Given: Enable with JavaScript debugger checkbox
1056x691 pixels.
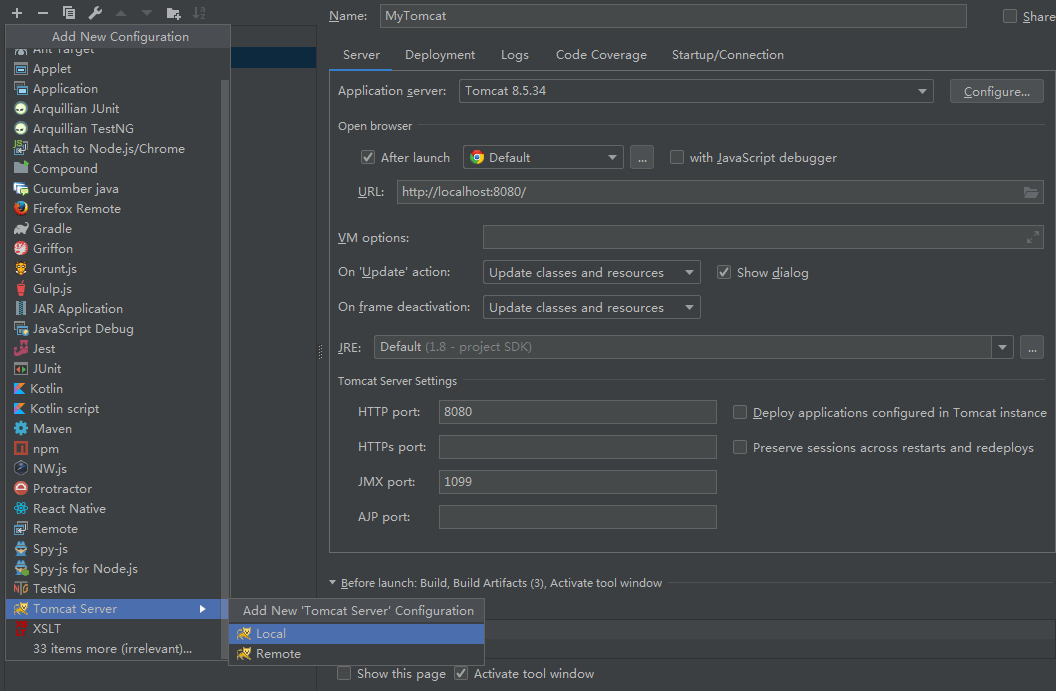Looking at the screenshot, I should tap(677, 157).
